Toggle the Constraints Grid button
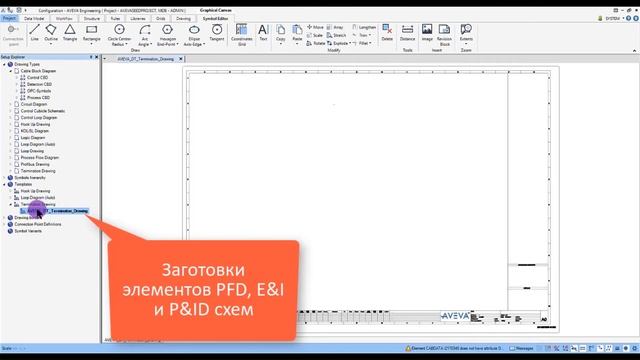This screenshot has width=640, height=360. (x=242, y=35)
